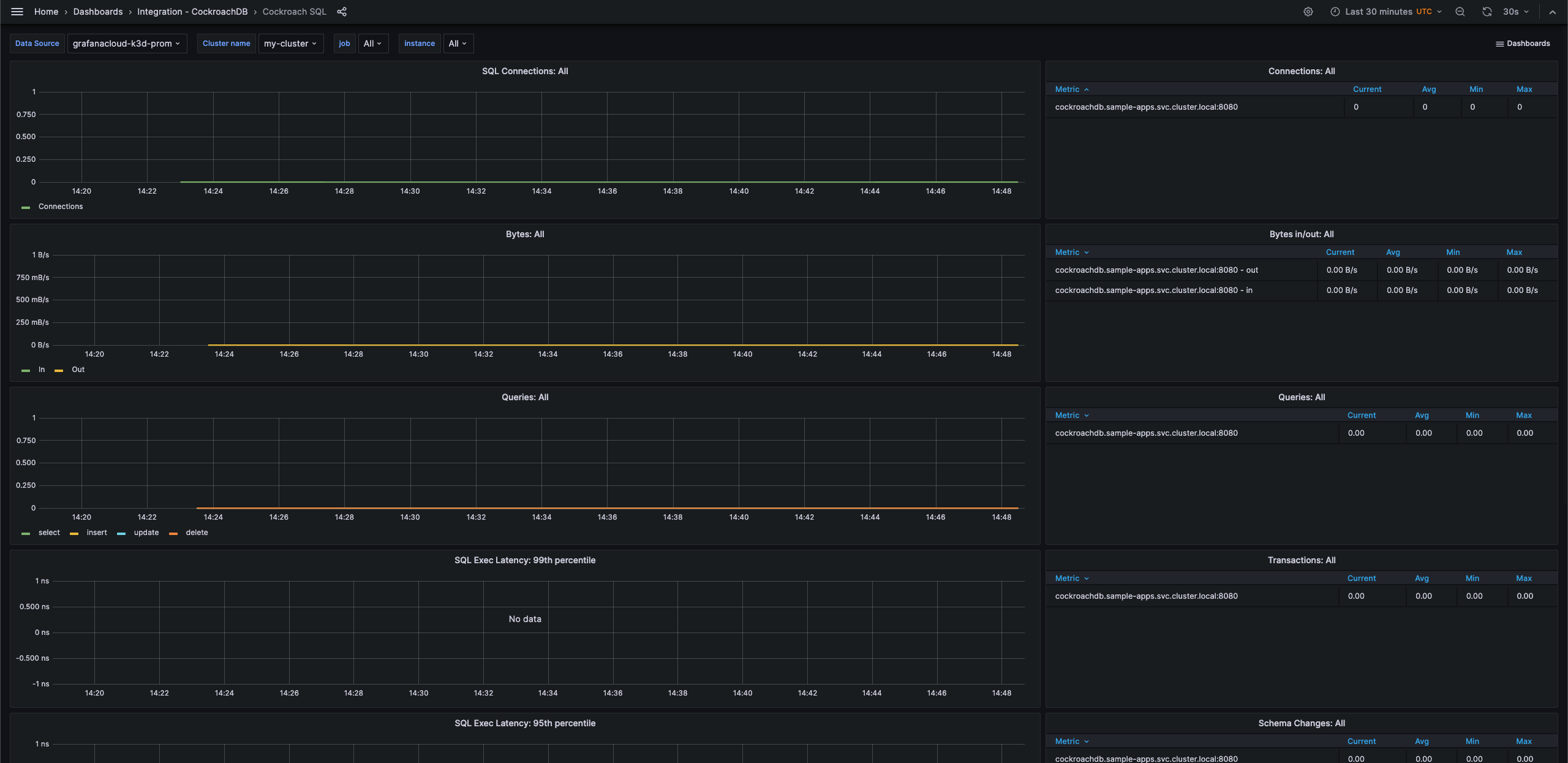This screenshot has width=1568, height=763.
Task: Collapse the top toolbar chevron
Action: pyautogui.click(x=1553, y=12)
